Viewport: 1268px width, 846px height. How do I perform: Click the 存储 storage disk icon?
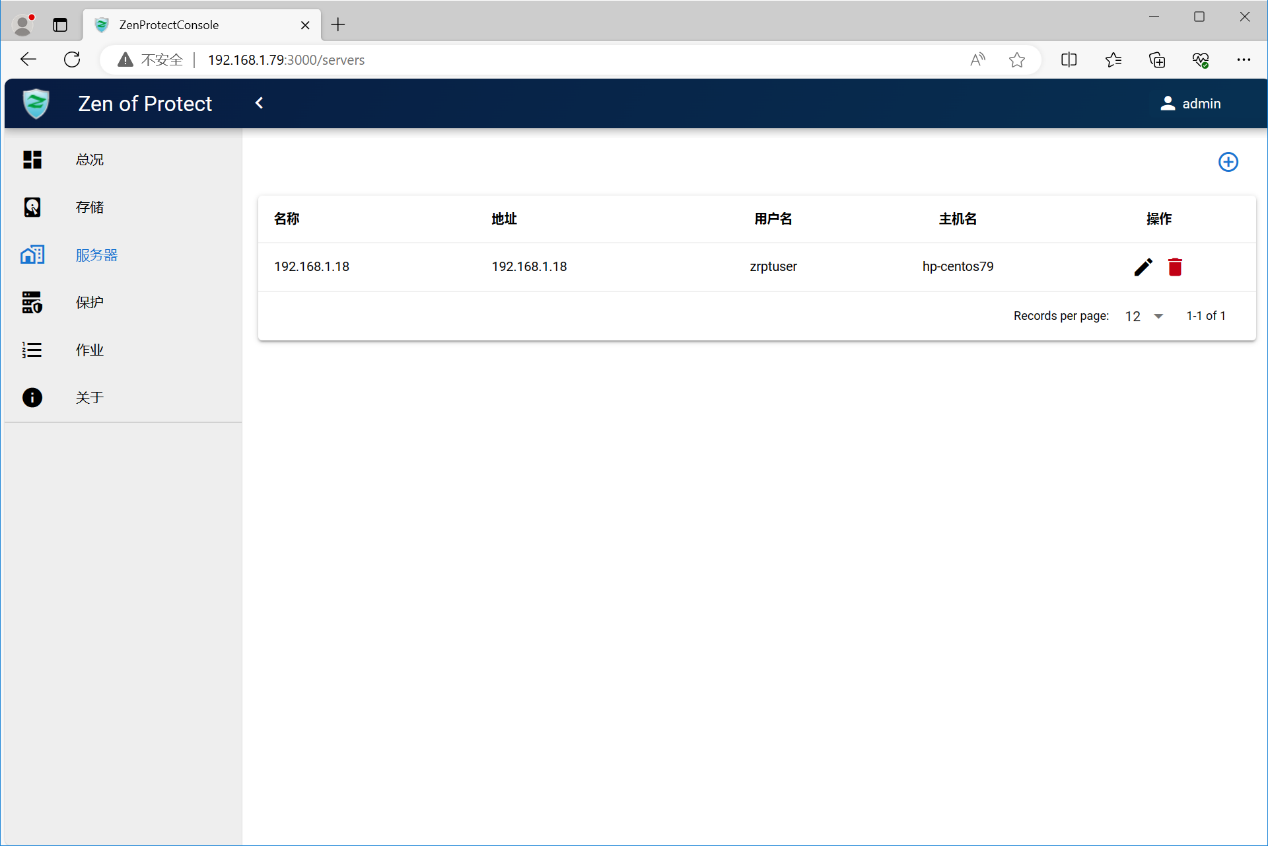coord(33,207)
